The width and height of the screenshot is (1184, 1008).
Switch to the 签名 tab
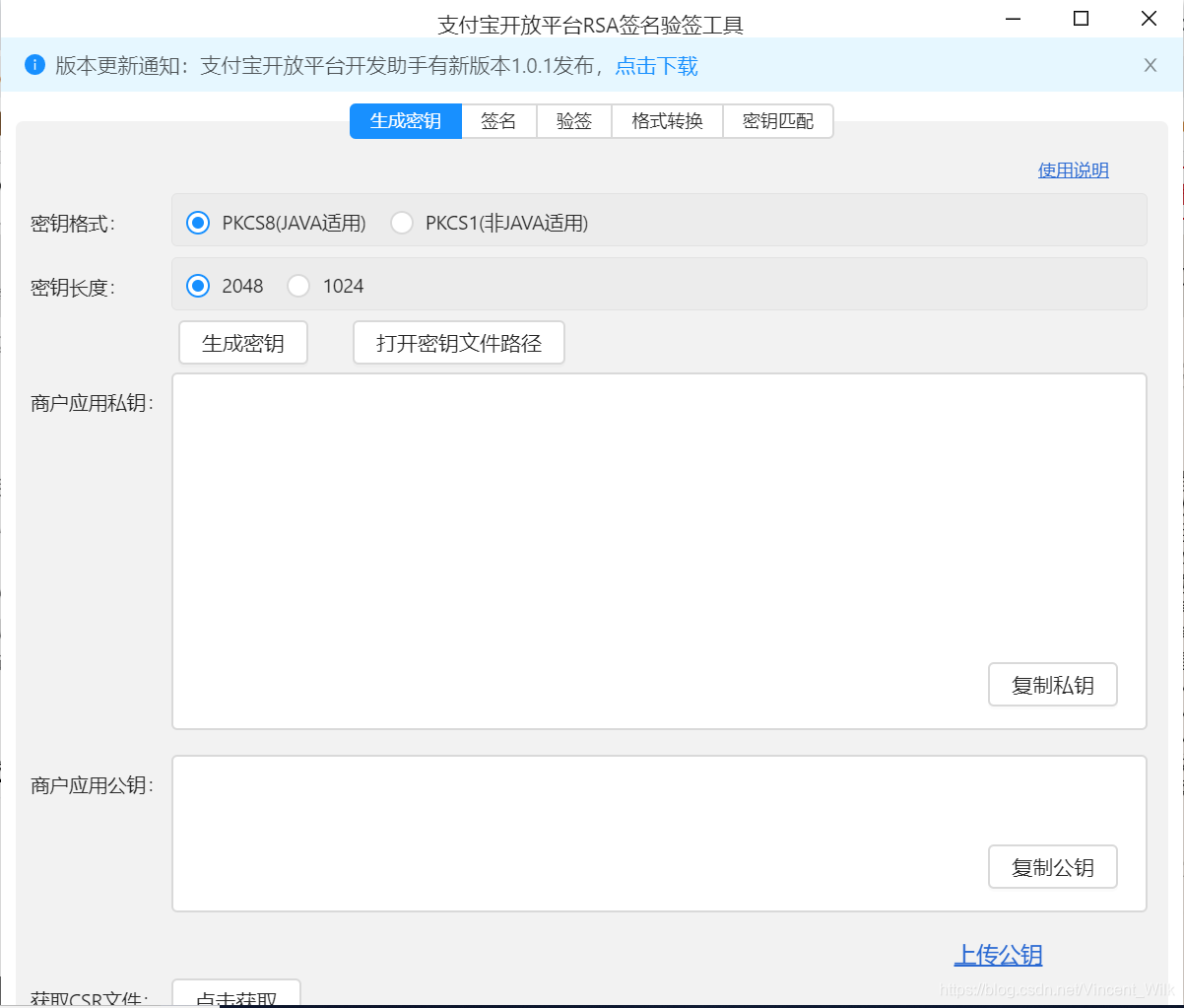(498, 121)
